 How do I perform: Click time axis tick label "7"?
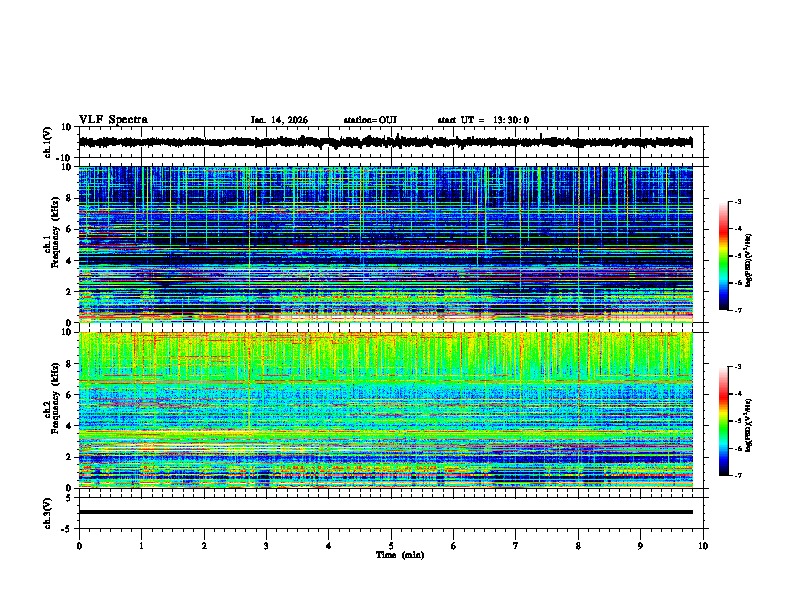click(x=516, y=546)
